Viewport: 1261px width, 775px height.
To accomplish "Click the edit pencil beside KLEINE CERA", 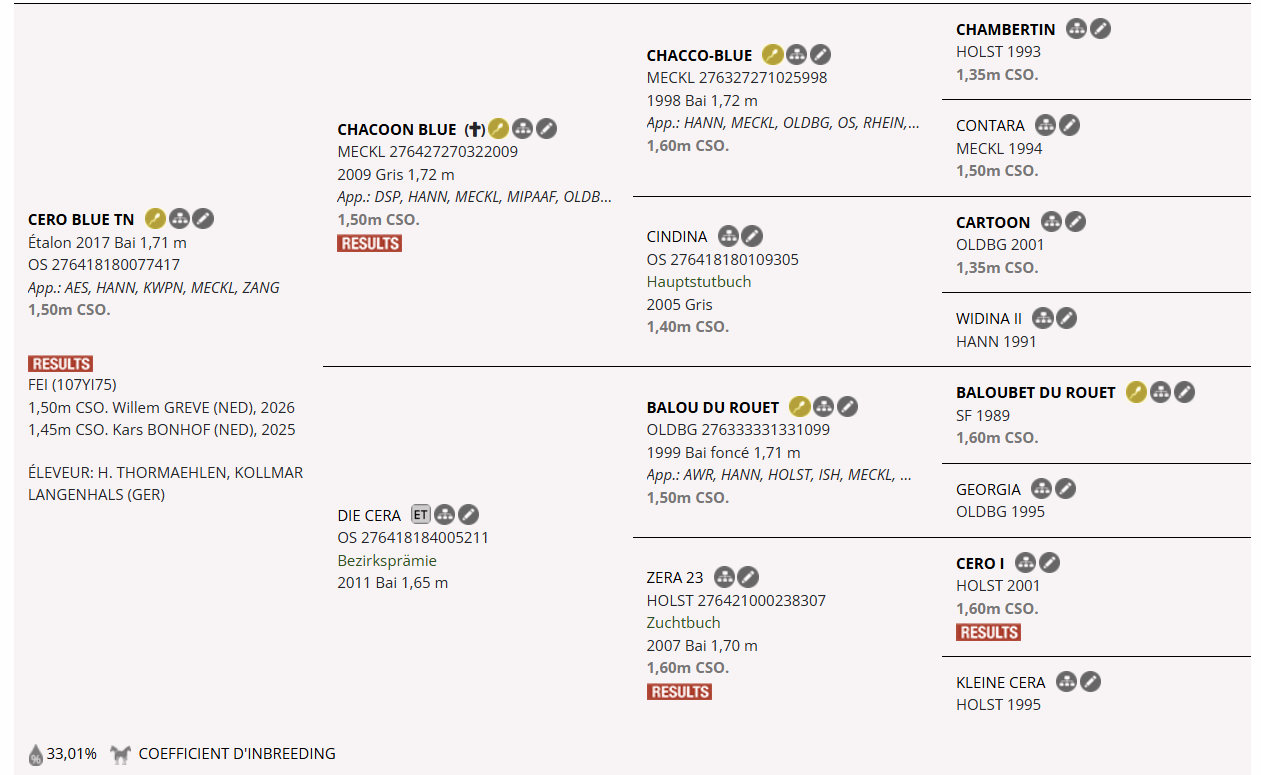I will [1090, 682].
